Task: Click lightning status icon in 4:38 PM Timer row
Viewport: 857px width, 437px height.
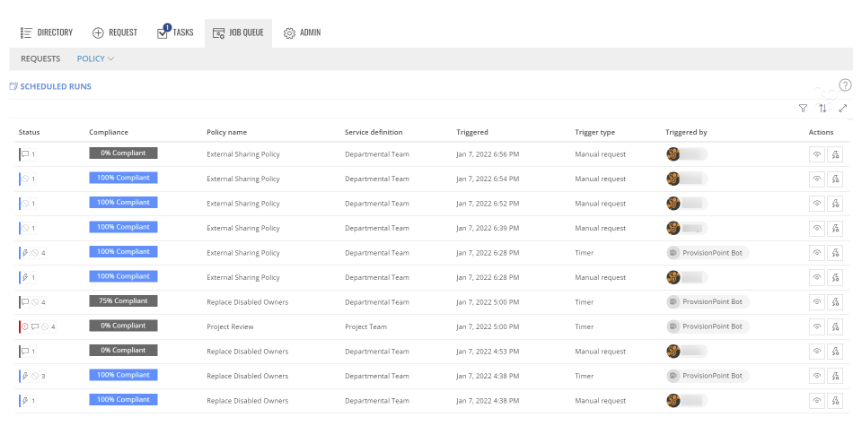Action: tap(25, 376)
